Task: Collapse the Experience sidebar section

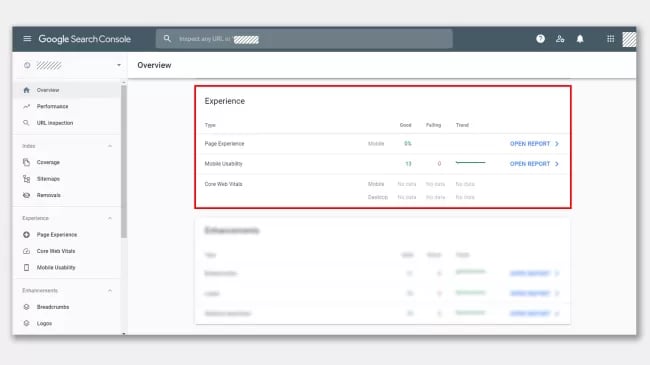Action: click(x=110, y=218)
